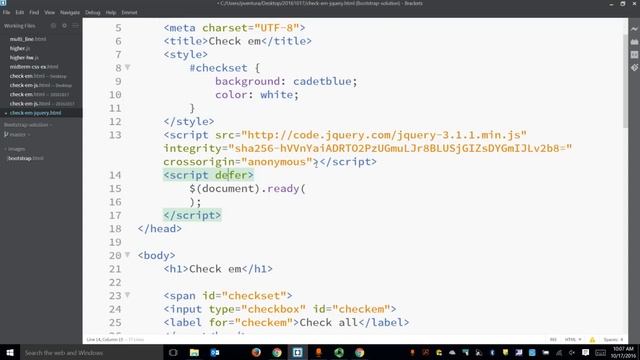The height and width of the screenshot is (360, 640).
Task: Open Firefox from the taskbar
Action: [256, 352]
